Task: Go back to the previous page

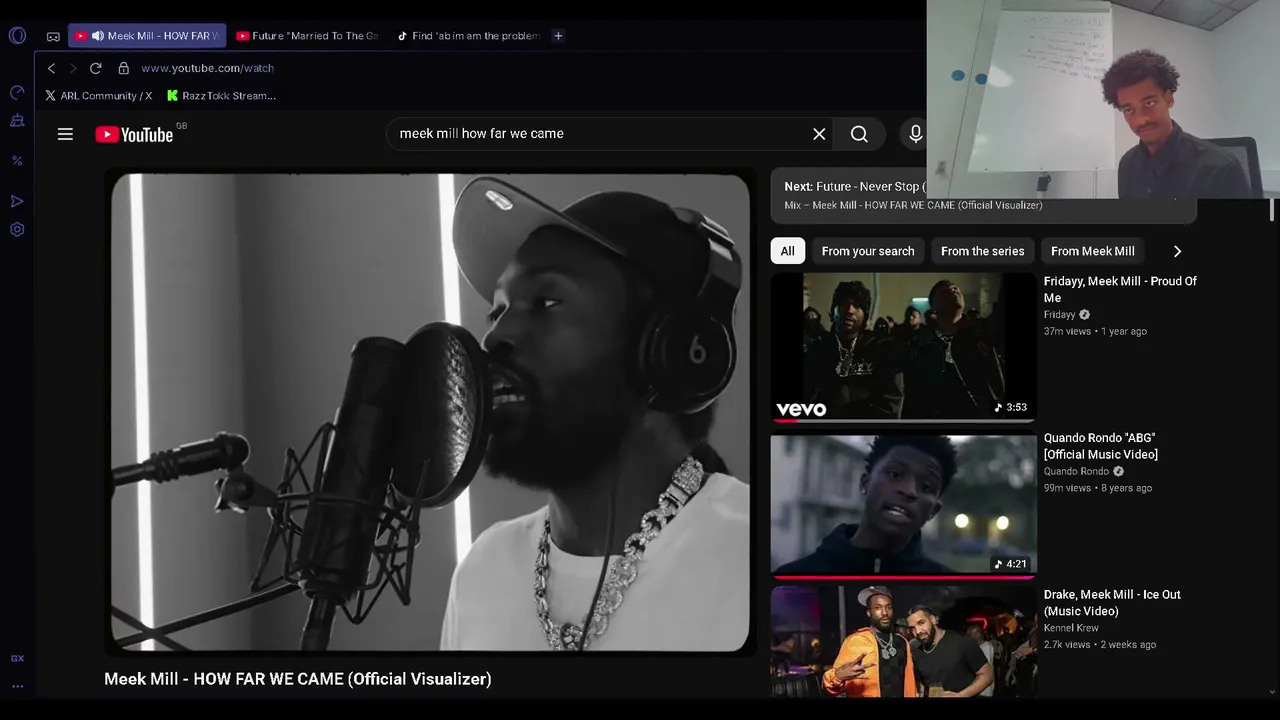Action: (x=52, y=68)
